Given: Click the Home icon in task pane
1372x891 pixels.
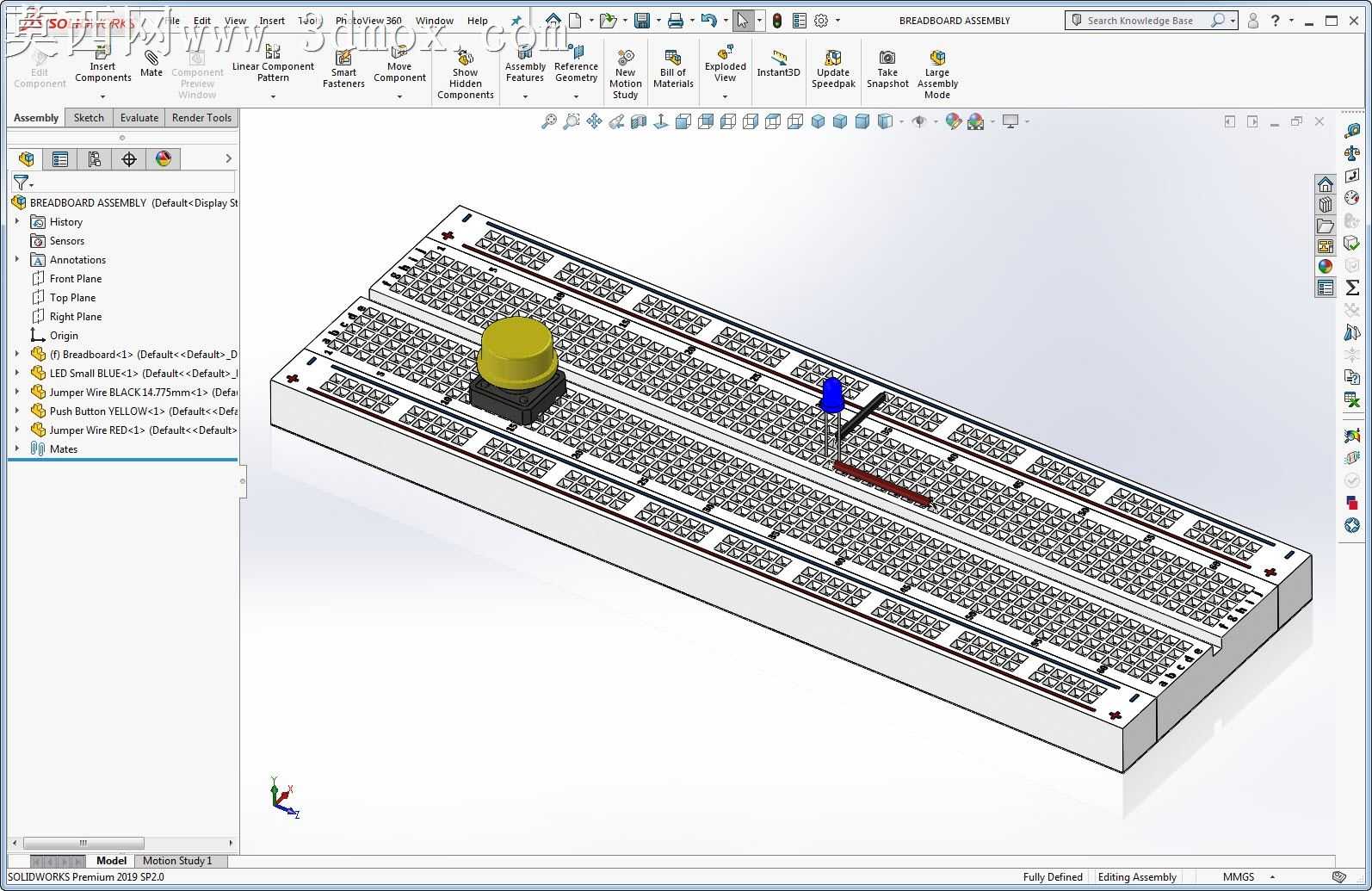Looking at the screenshot, I should click(x=1326, y=184).
